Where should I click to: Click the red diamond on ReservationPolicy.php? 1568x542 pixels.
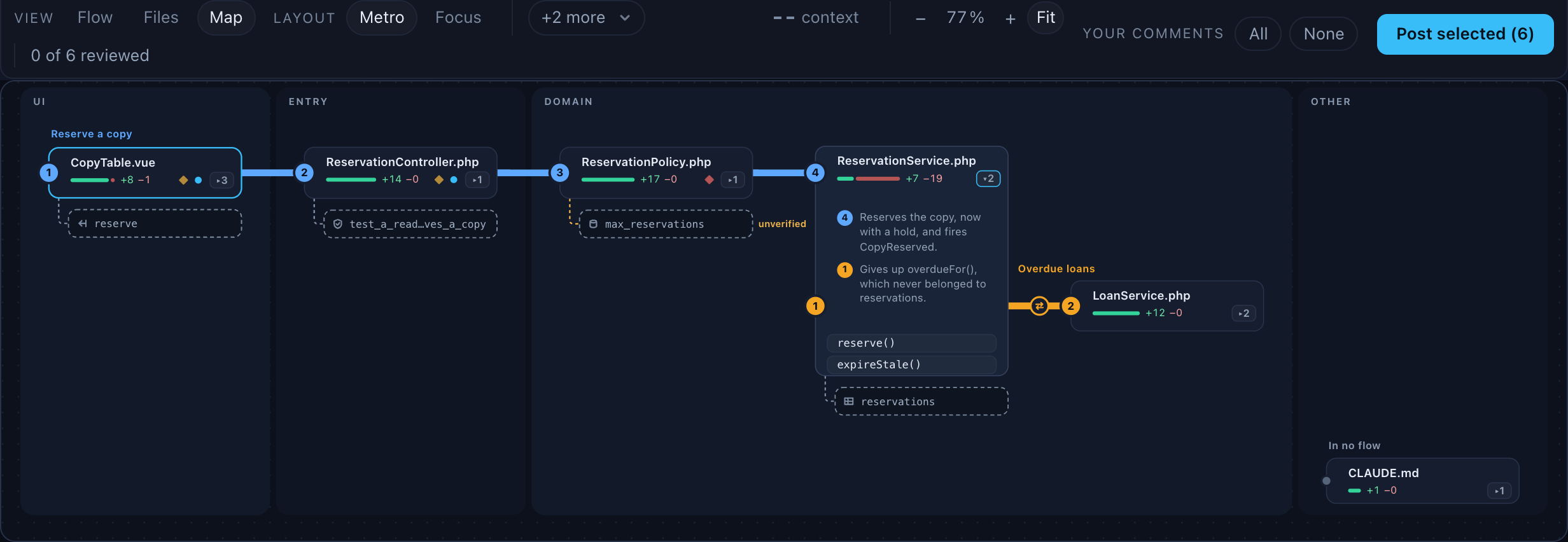[710, 180]
